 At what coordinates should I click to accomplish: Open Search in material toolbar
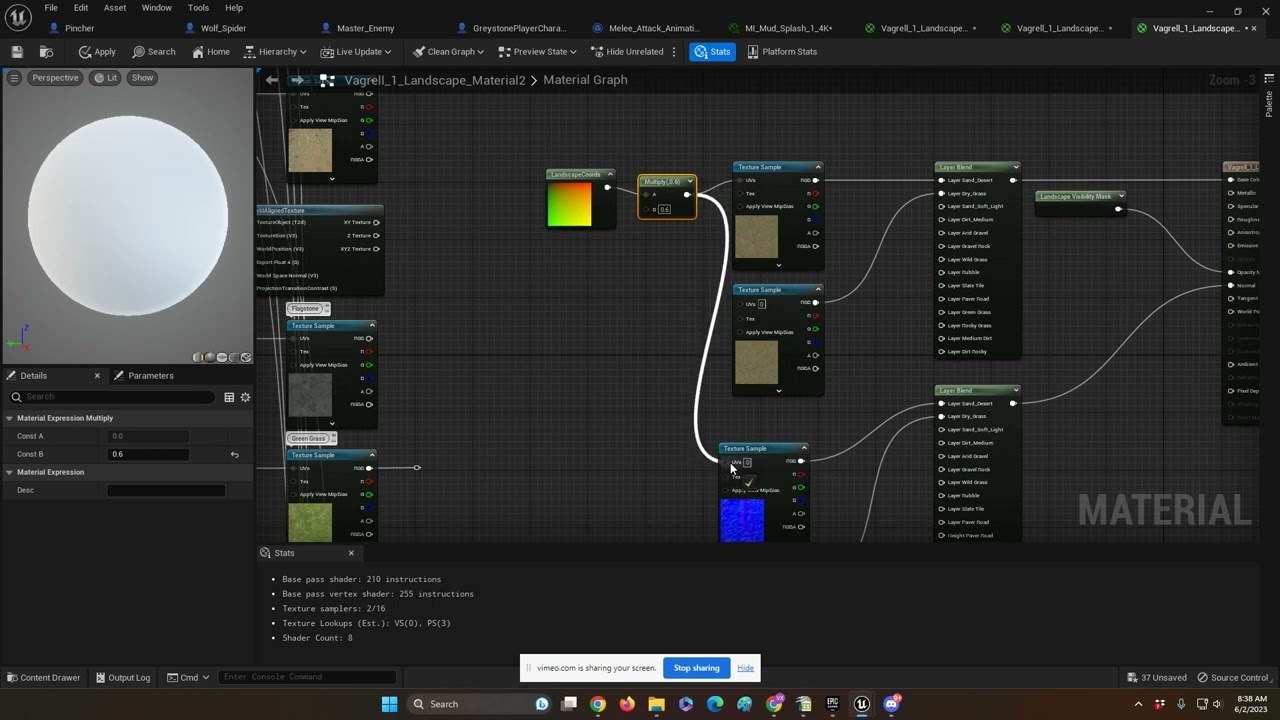[x=153, y=51]
